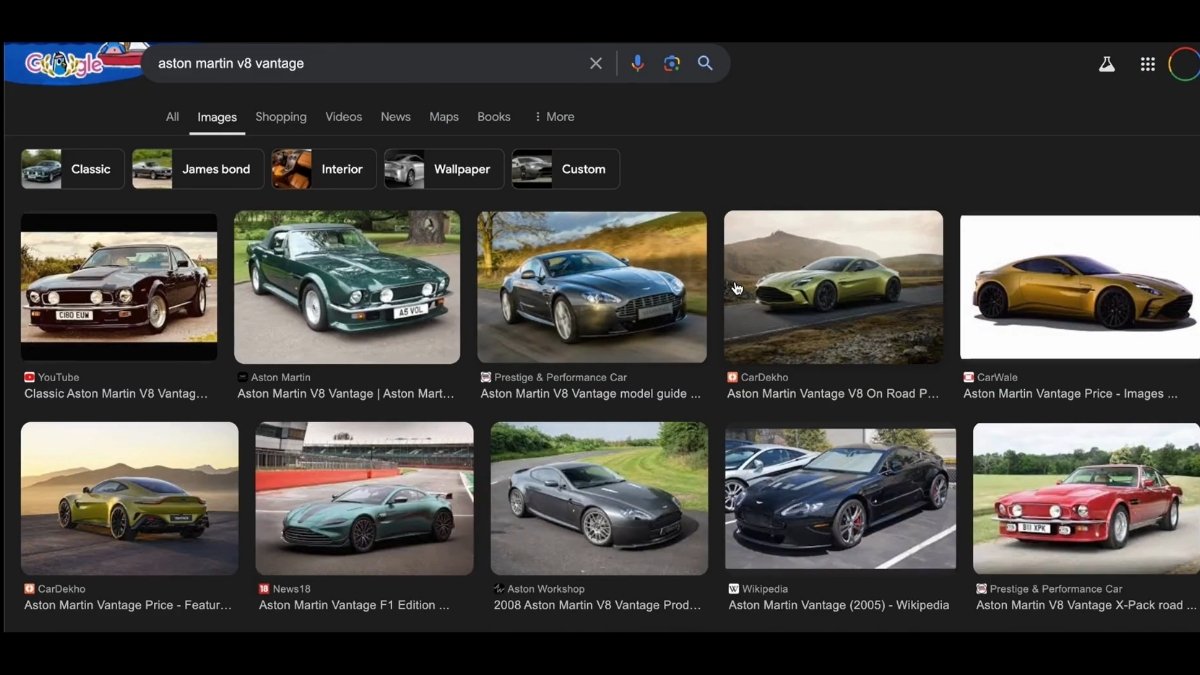Switch to the All results tab
1200x675 pixels.
coord(172,117)
